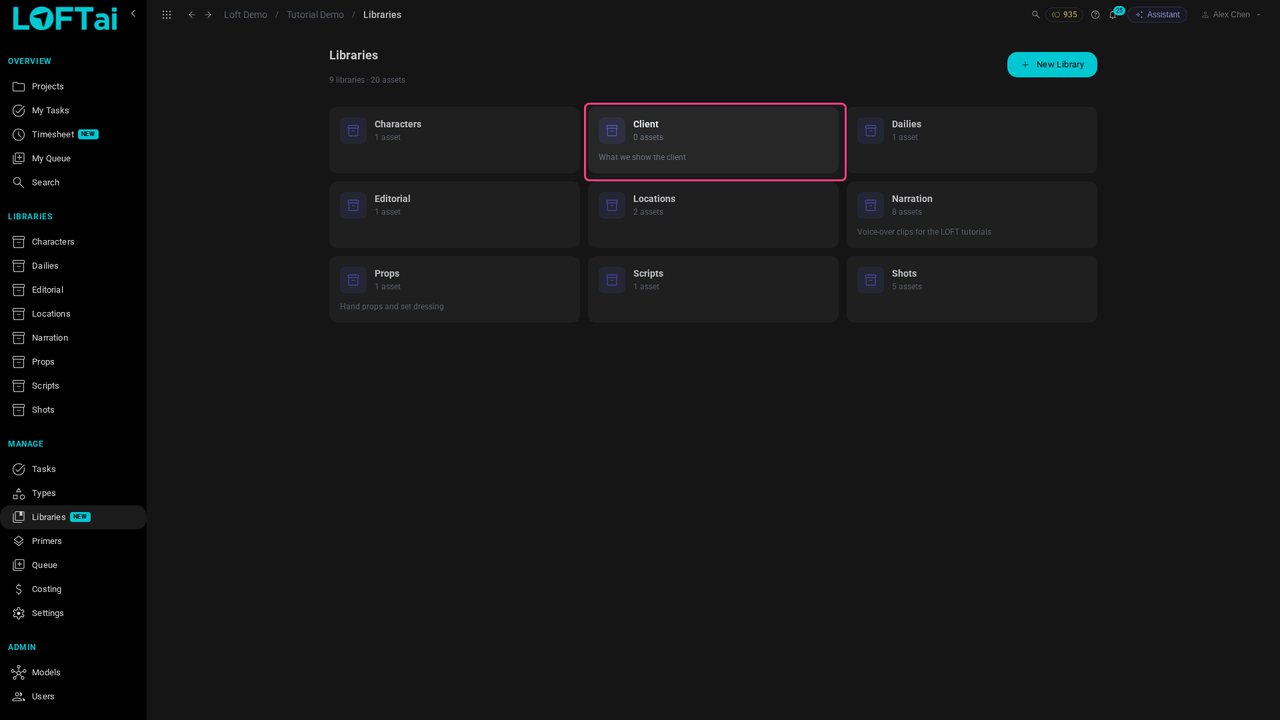Open the Timesheet page

point(73,135)
